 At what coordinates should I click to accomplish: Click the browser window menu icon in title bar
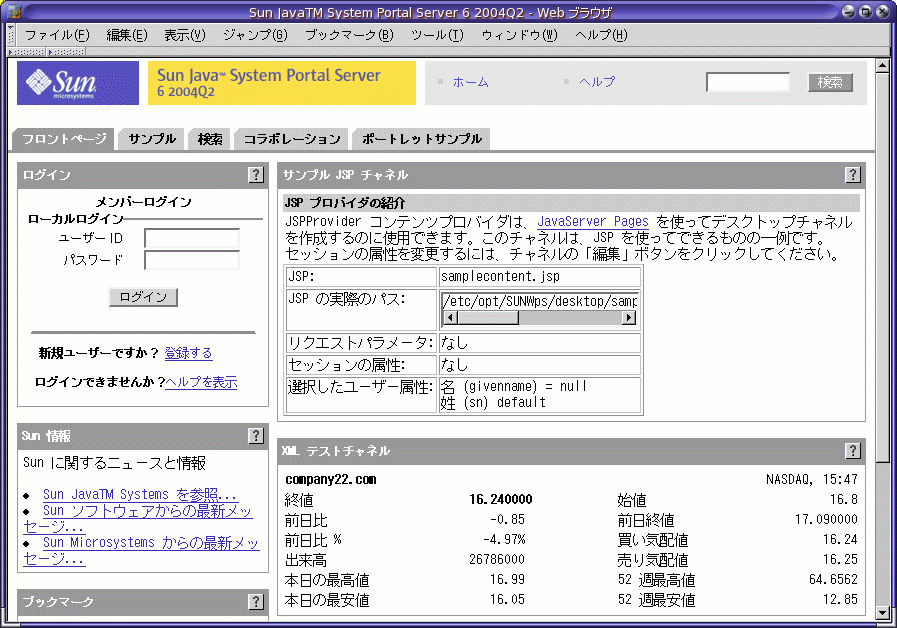(13, 10)
